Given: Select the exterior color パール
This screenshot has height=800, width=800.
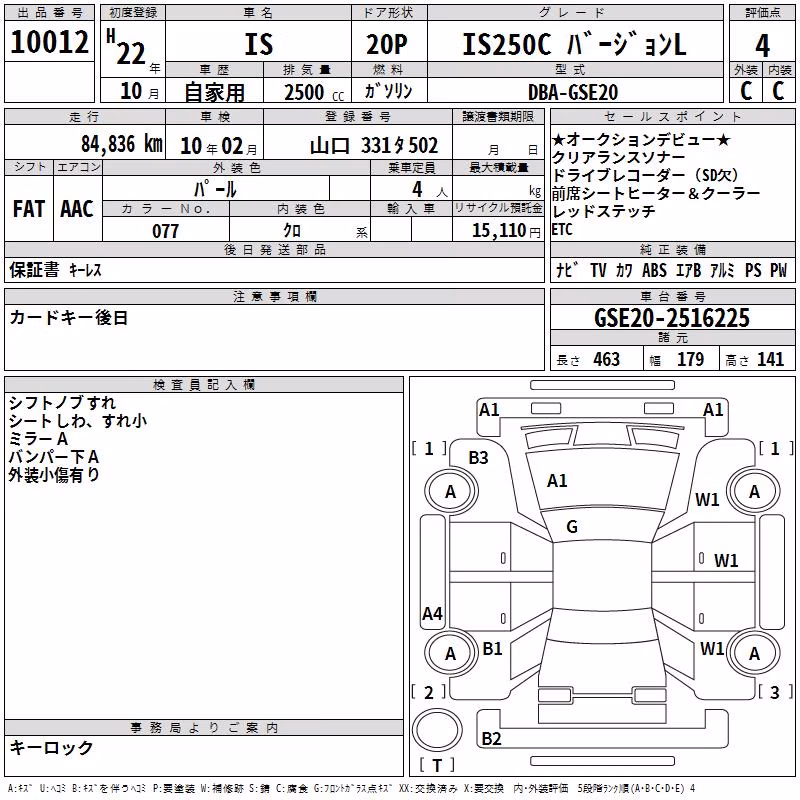Looking at the screenshot, I should [215, 189].
